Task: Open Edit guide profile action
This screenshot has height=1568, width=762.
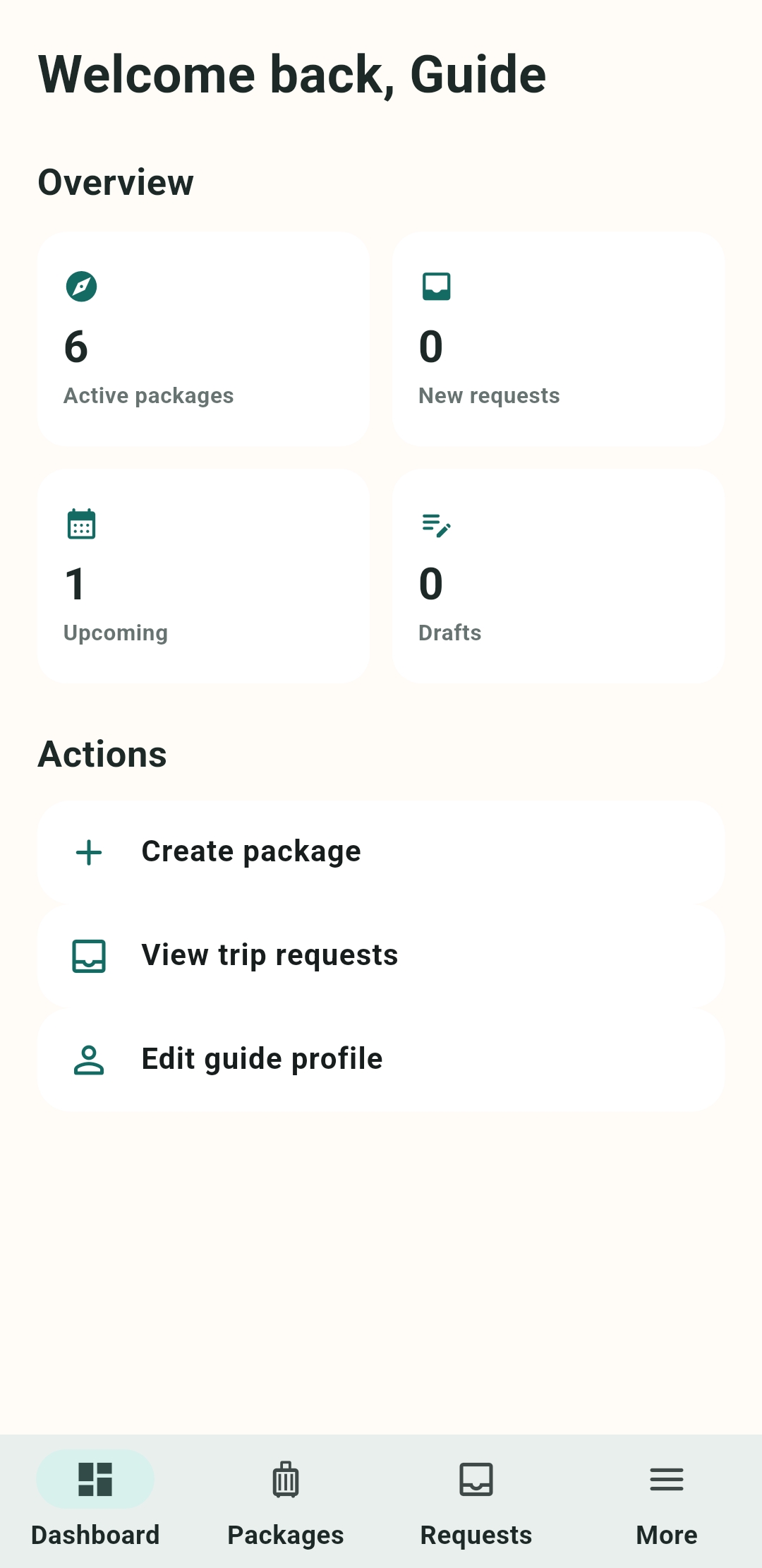Action: 381,1060
